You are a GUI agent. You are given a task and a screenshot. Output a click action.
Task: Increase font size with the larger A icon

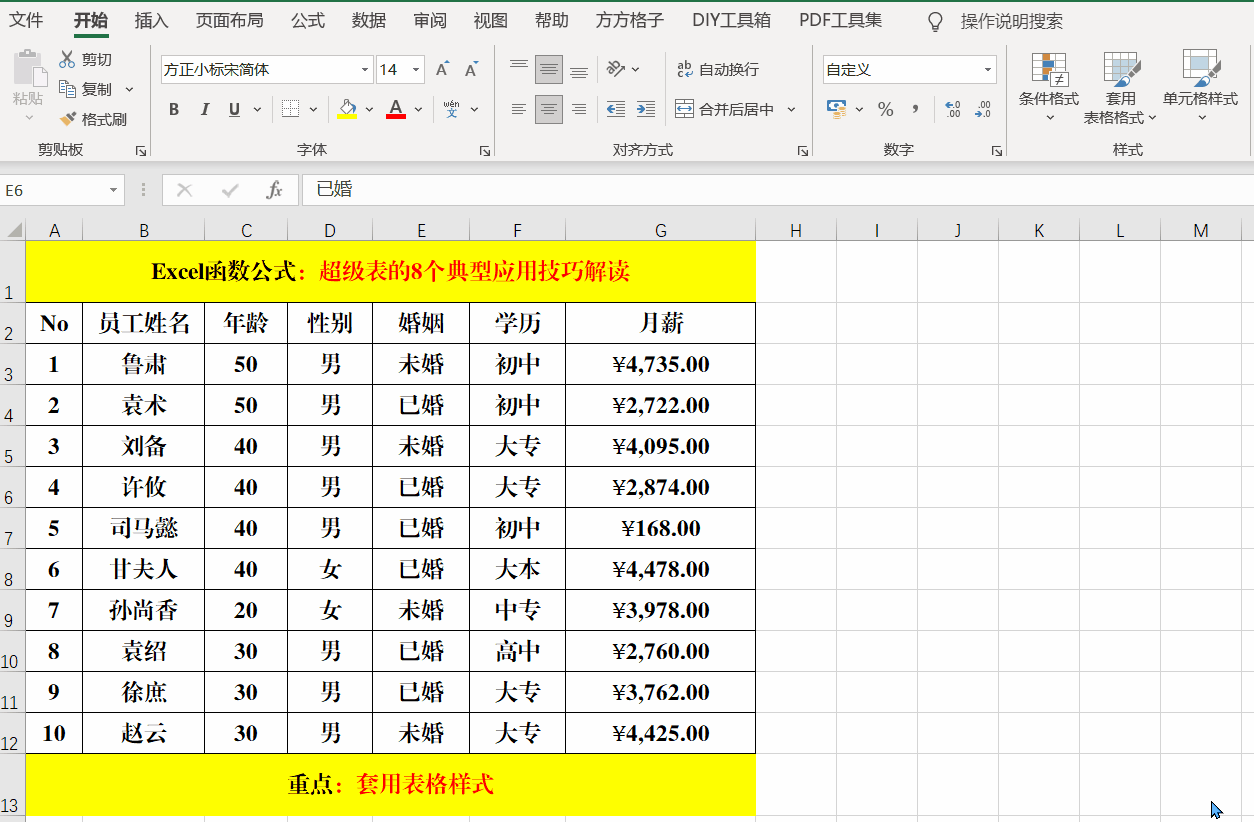(x=442, y=69)
